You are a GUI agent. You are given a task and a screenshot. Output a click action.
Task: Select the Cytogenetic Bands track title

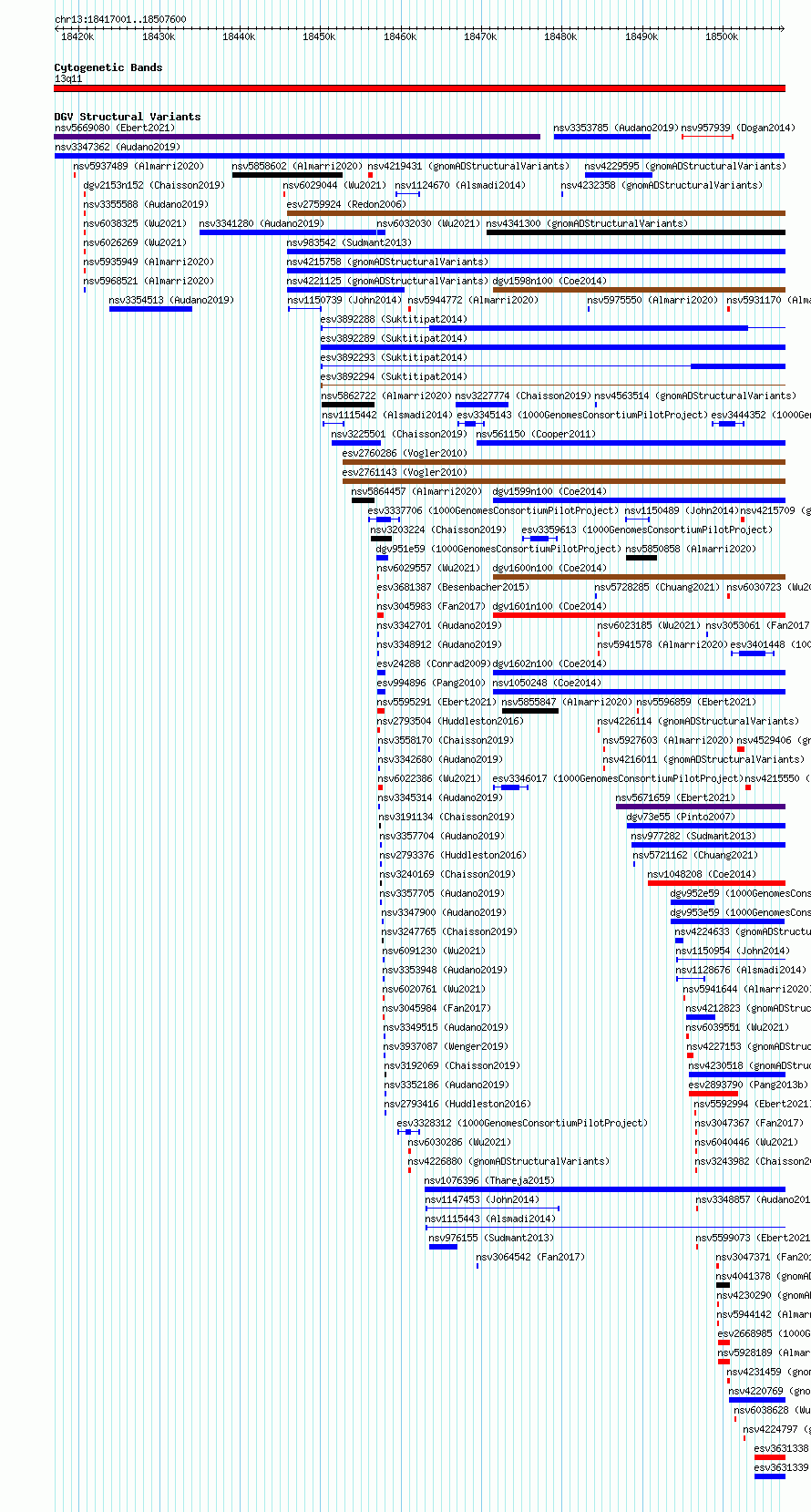coord(108,67)
